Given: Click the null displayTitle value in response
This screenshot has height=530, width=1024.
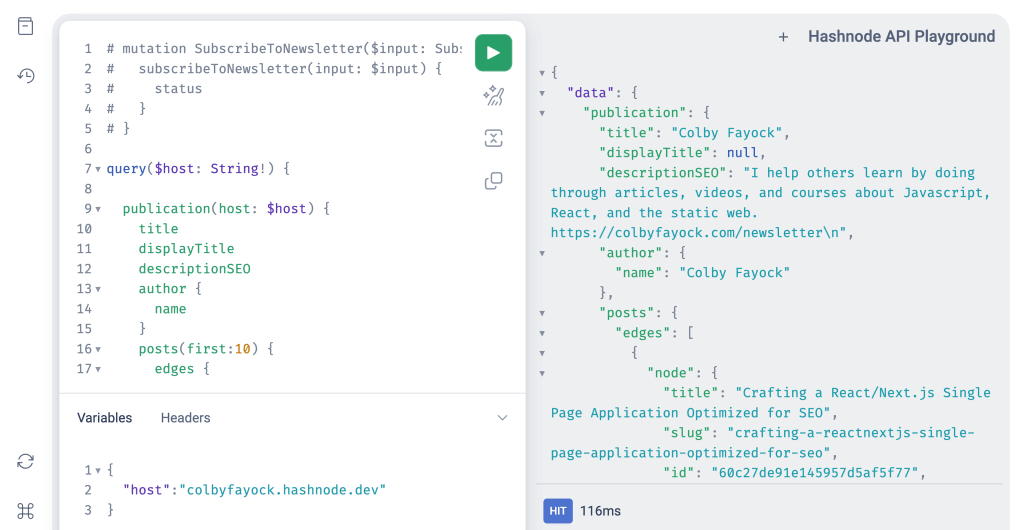Looking at the screenshot, I should pyautogui.click(x=743, y=153).
